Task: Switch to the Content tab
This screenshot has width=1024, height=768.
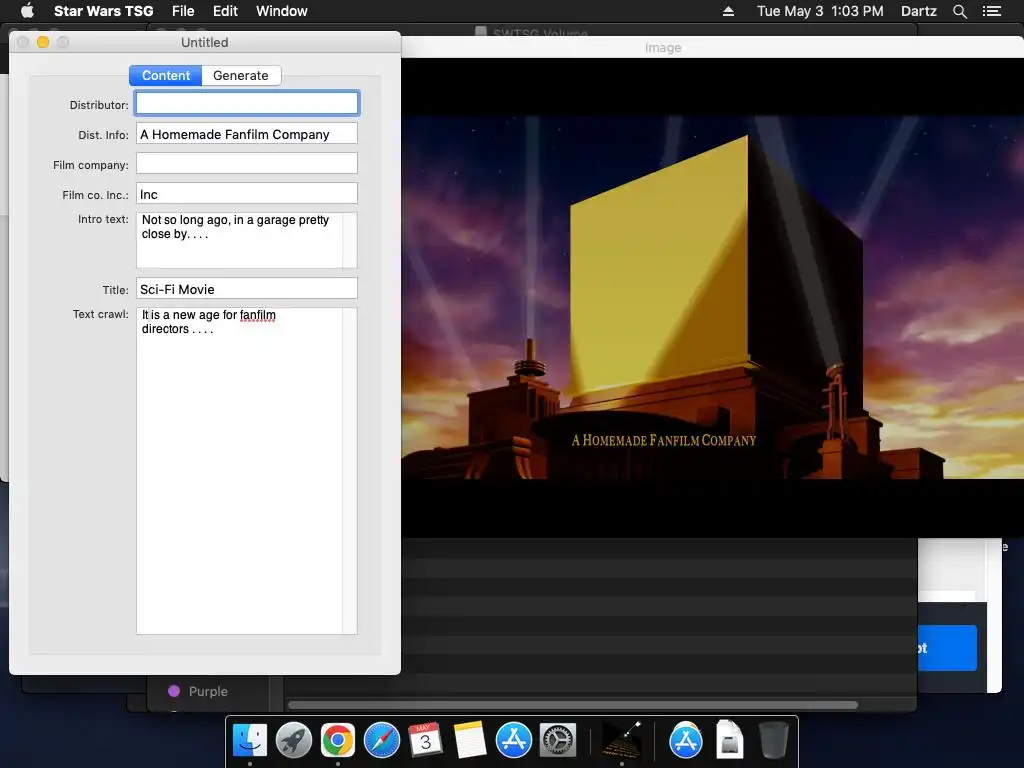Action: (166, 75)
